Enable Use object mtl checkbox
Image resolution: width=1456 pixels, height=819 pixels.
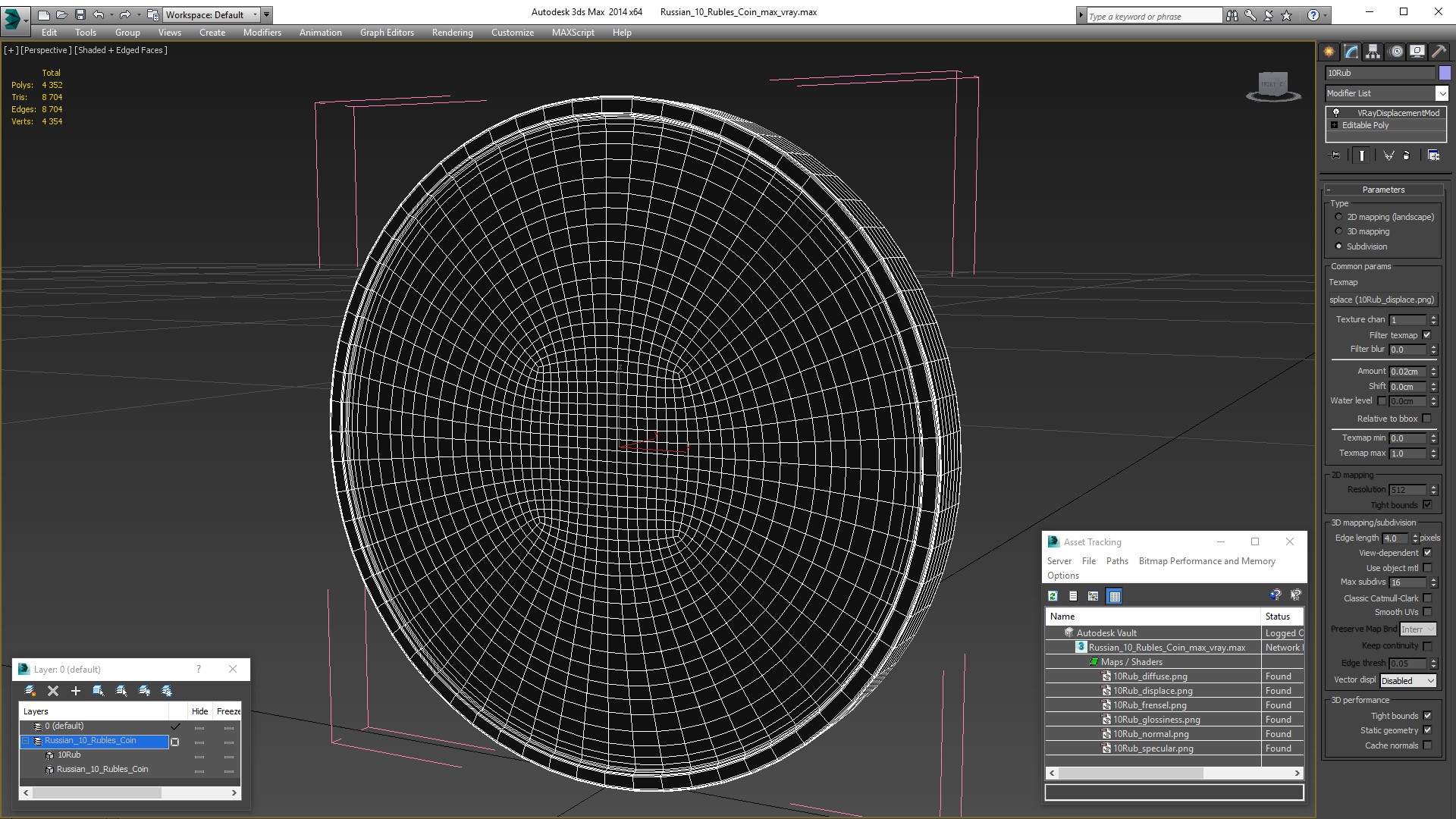[1427, 568]
